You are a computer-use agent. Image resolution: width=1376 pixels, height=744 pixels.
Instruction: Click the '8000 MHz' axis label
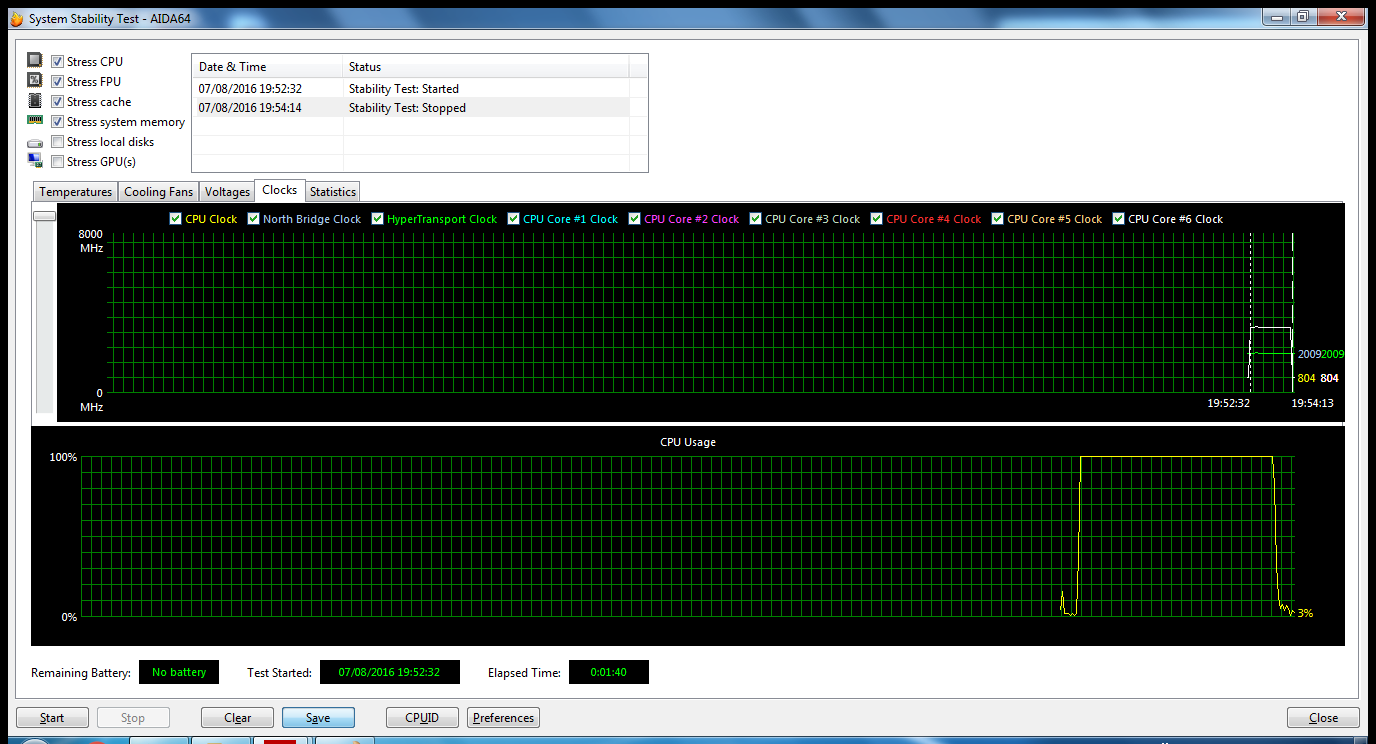point(92,240)
